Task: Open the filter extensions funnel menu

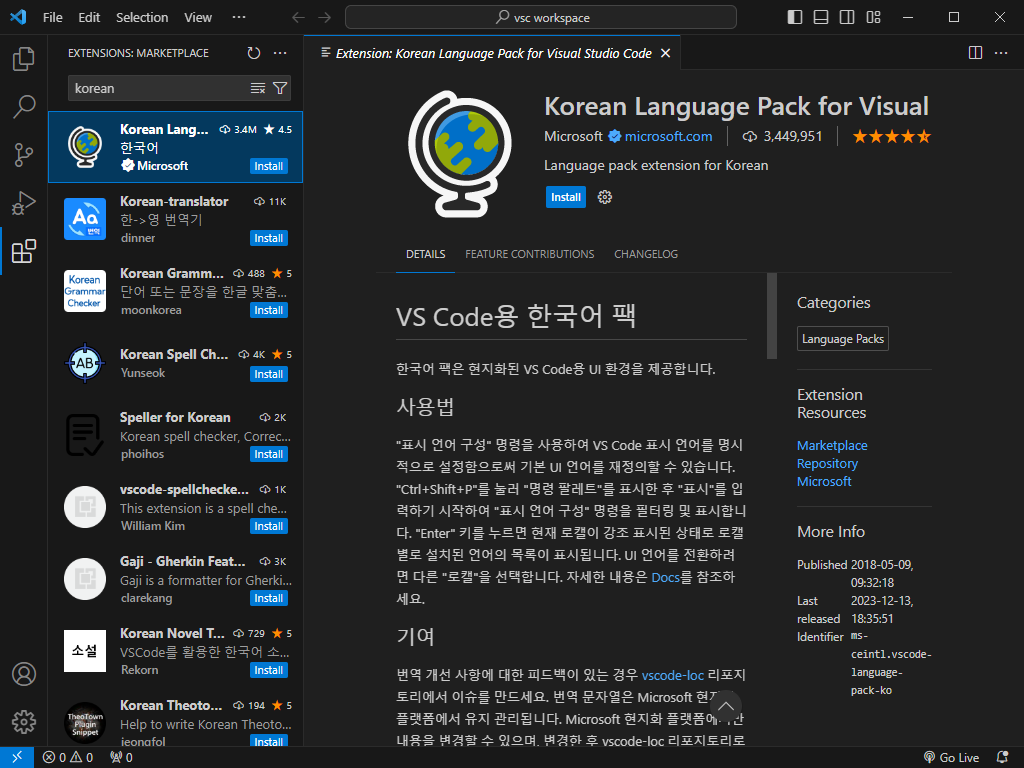Action: [x=280, y=88]
